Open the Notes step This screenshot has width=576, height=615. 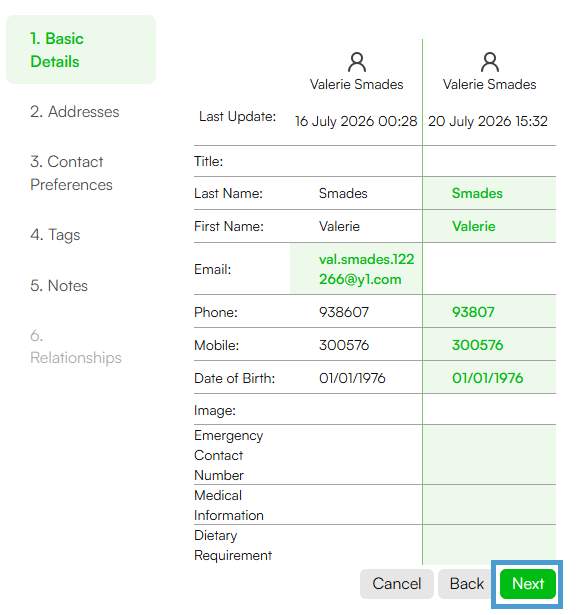pyautogui.click(x=59, y=286)
